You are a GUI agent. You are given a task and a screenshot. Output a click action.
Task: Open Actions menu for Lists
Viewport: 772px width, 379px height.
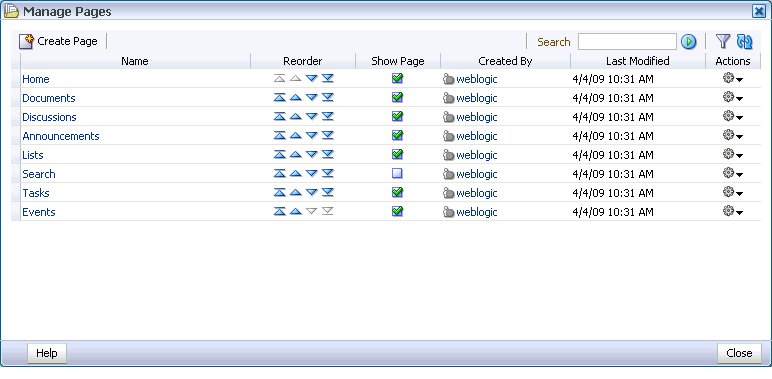pos(733,155)
